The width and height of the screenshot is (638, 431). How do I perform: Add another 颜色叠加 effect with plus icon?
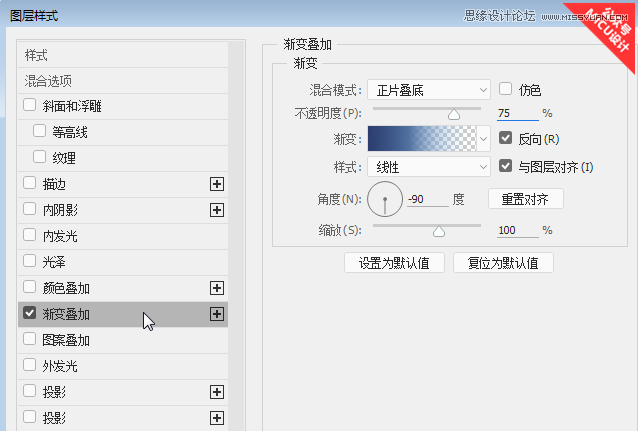(216, 288)
